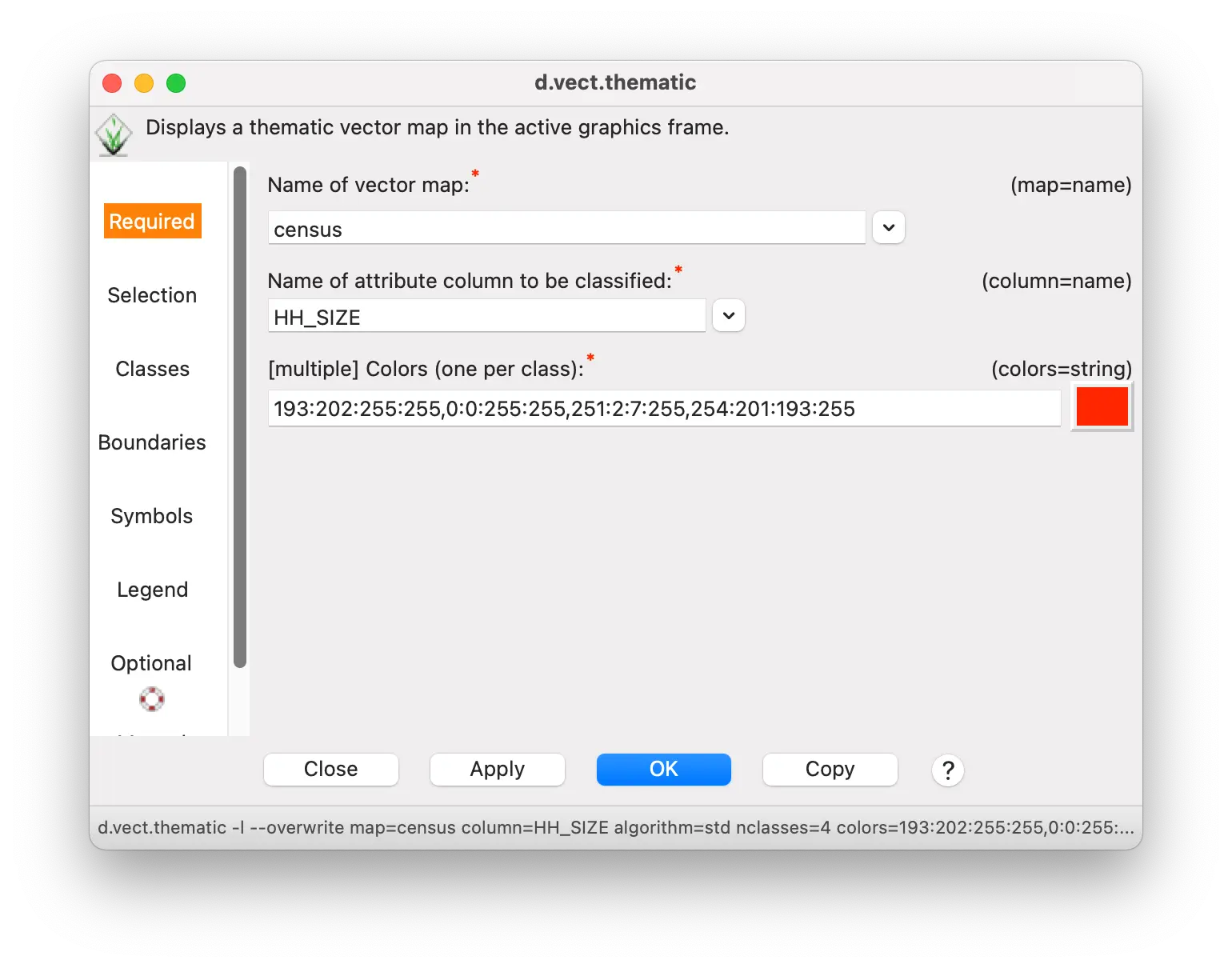1232x968 pixels.
Task: Click the vector map name field
Action: pyautogui.click(x=566, y=229)
